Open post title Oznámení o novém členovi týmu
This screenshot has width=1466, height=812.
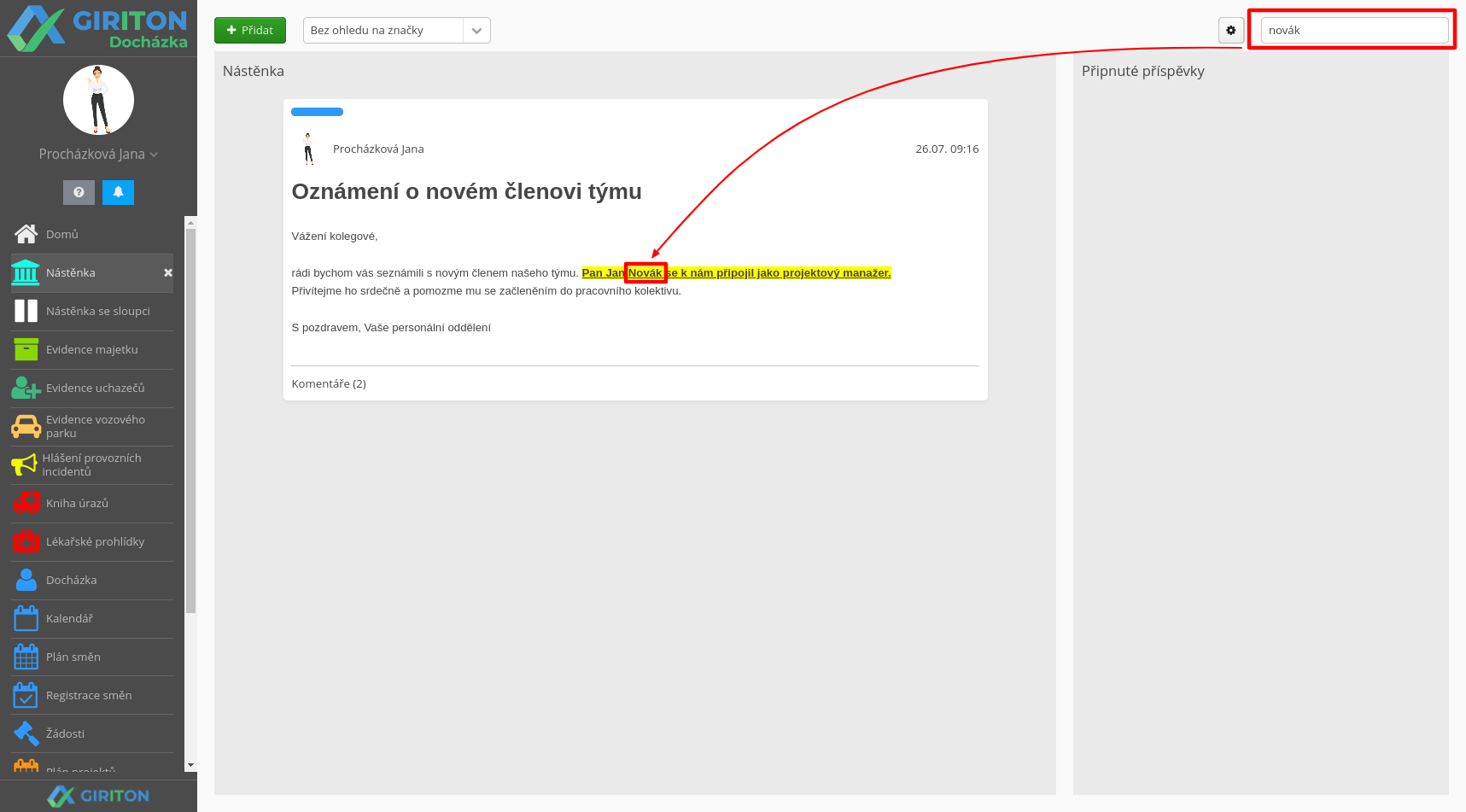pyautogui.click(x=466, y=191)
